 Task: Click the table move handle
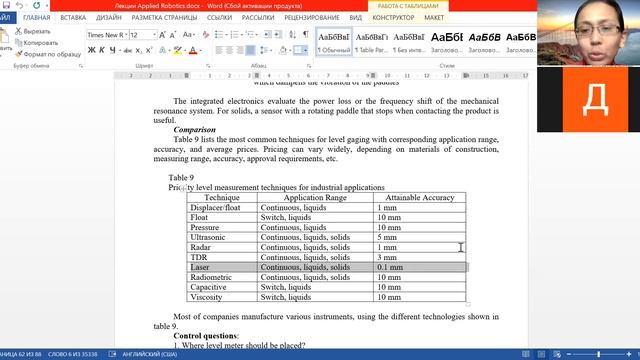click(183, 188)
